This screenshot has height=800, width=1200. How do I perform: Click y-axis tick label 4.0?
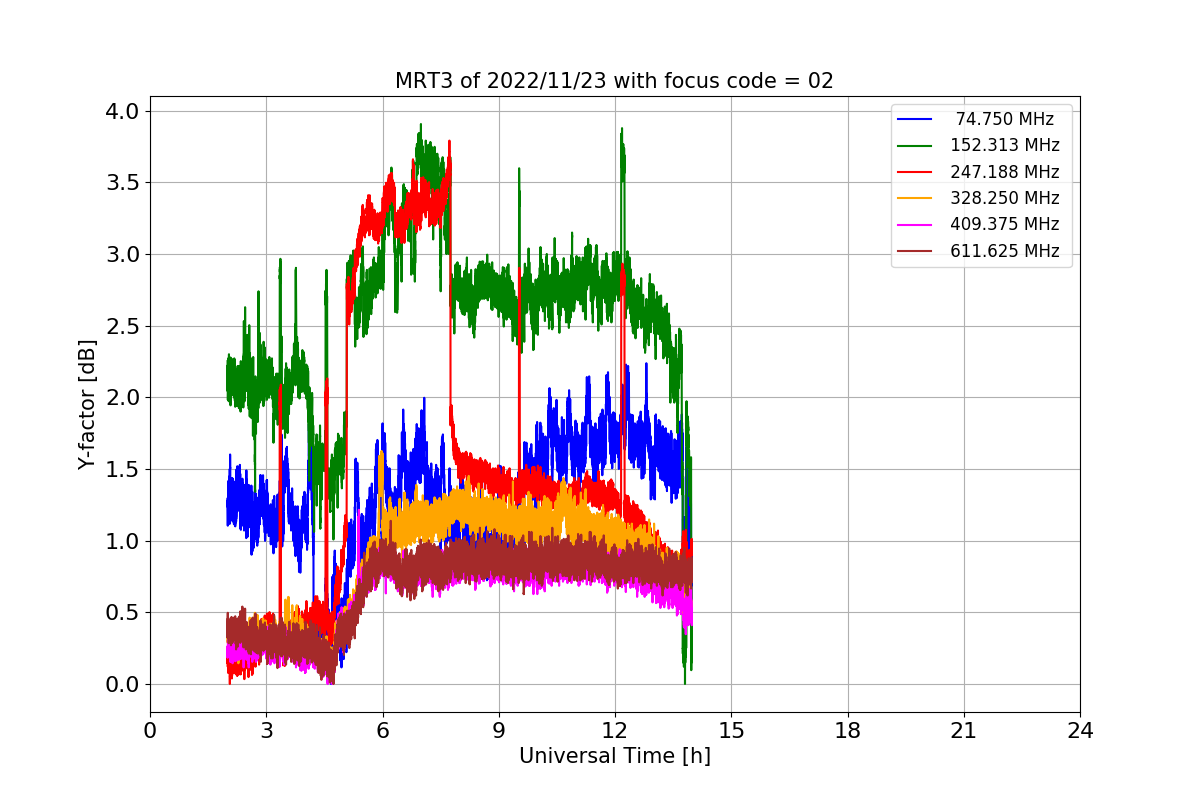122,111
